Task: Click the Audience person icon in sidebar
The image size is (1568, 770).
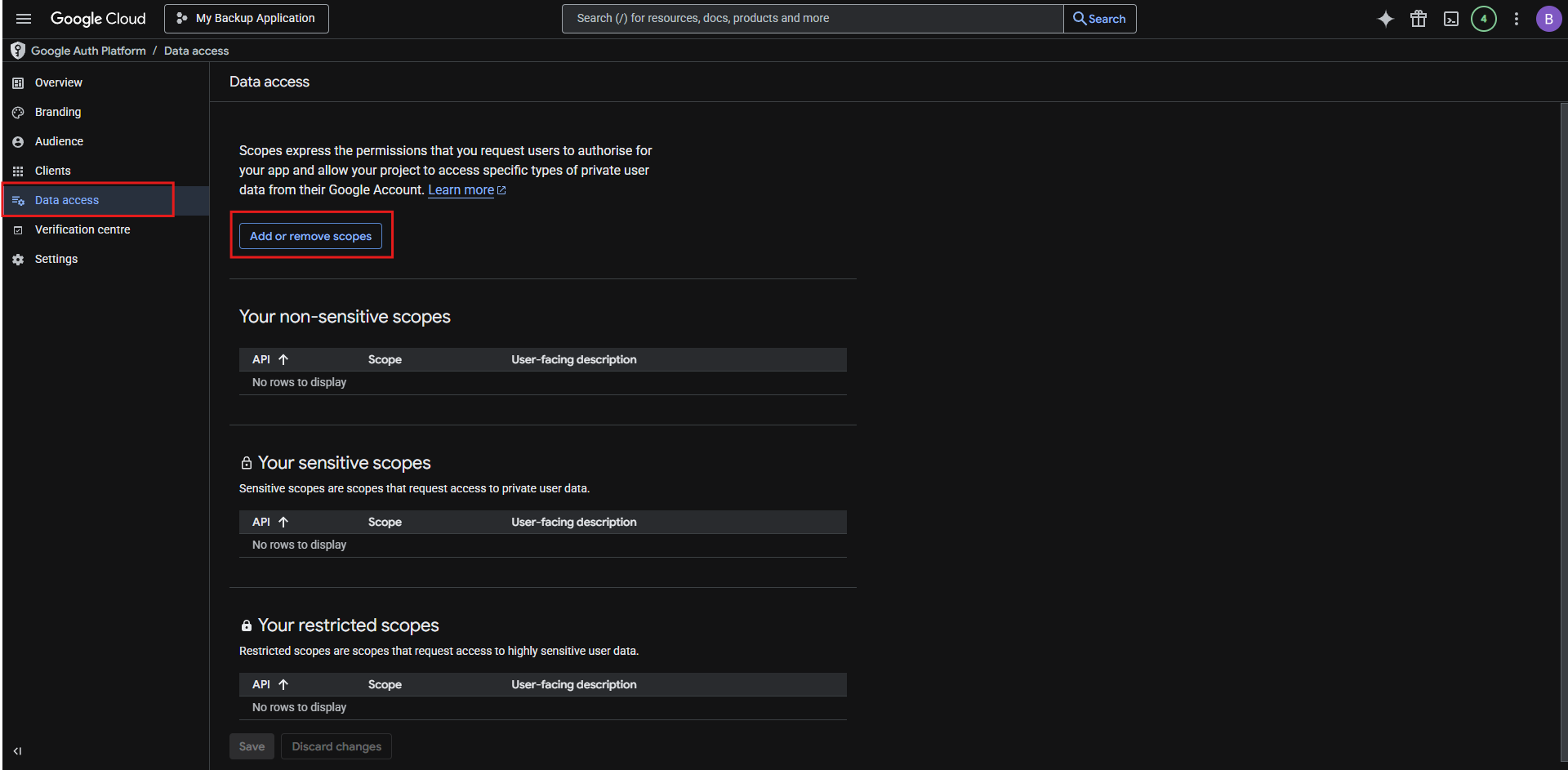Action: (x=18, y=142)
